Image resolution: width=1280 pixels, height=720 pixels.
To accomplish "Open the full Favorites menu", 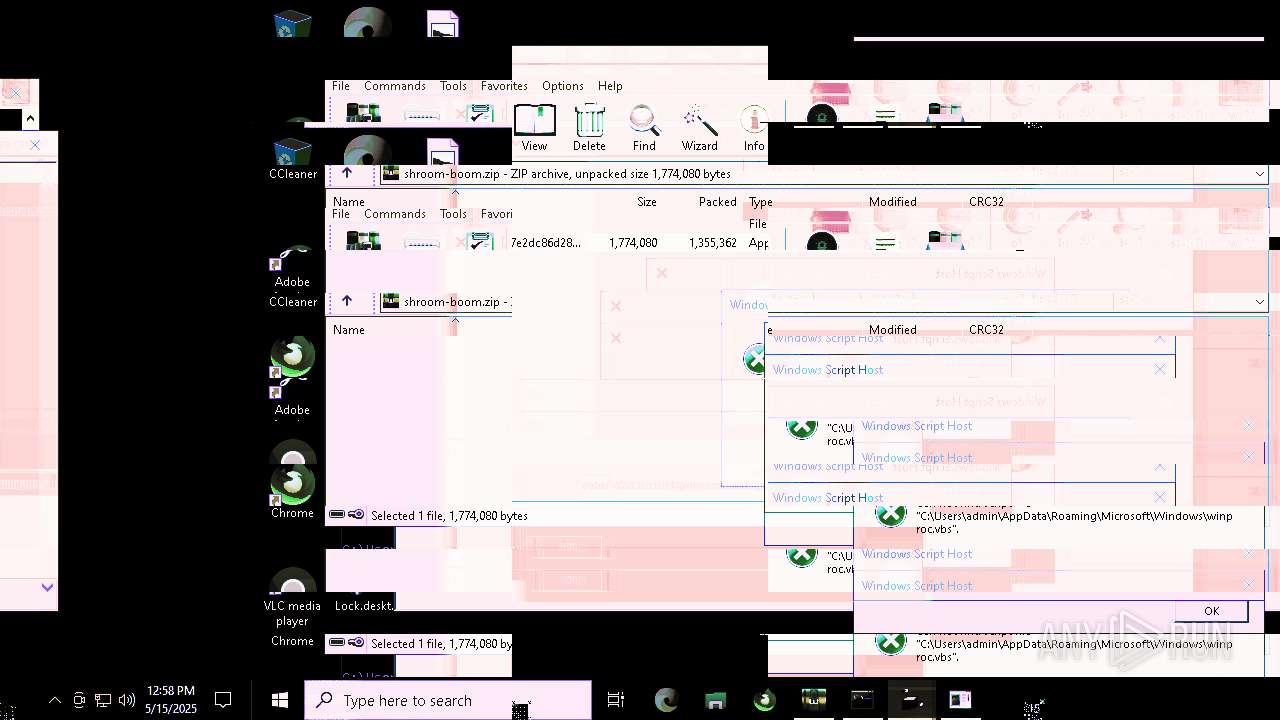I will coord(504,86).
